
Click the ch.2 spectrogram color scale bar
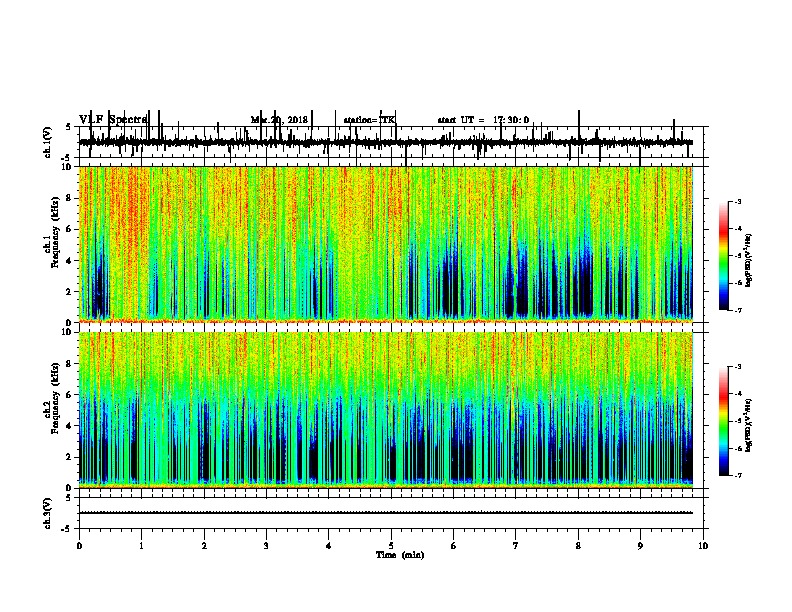(x=724, y=421)
